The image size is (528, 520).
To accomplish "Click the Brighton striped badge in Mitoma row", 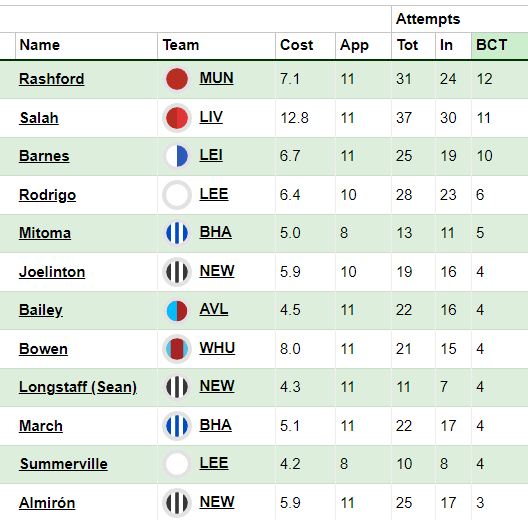I will [x=177, y=233].
